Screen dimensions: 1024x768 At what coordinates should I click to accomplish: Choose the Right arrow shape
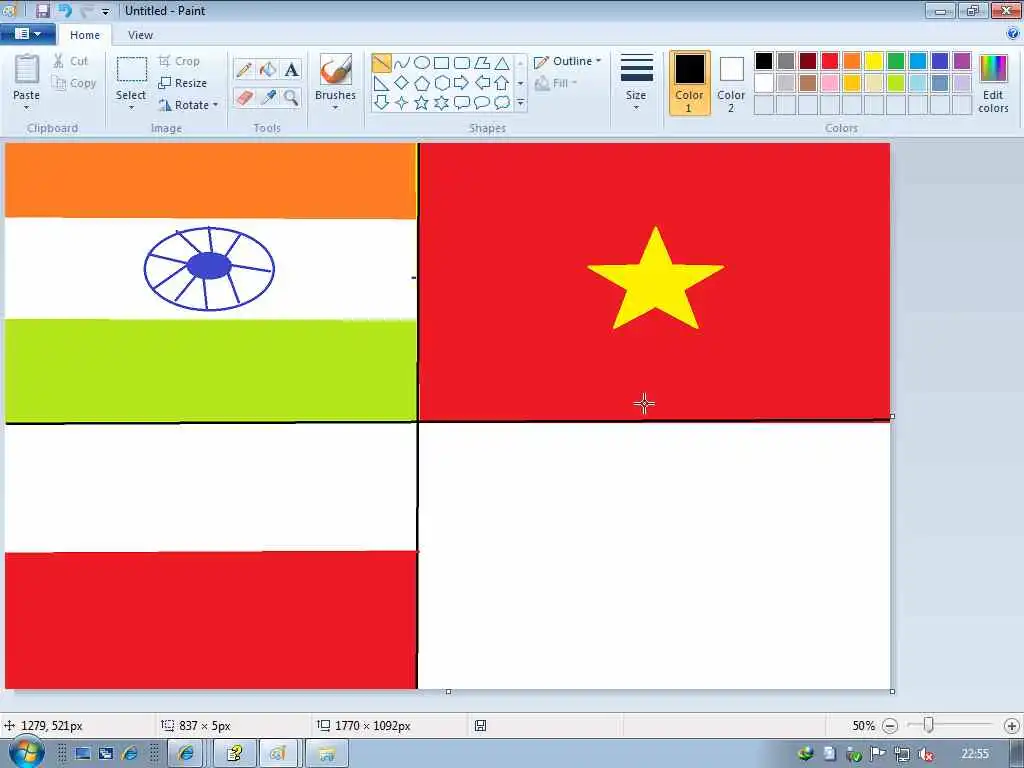tap(462, 83)
